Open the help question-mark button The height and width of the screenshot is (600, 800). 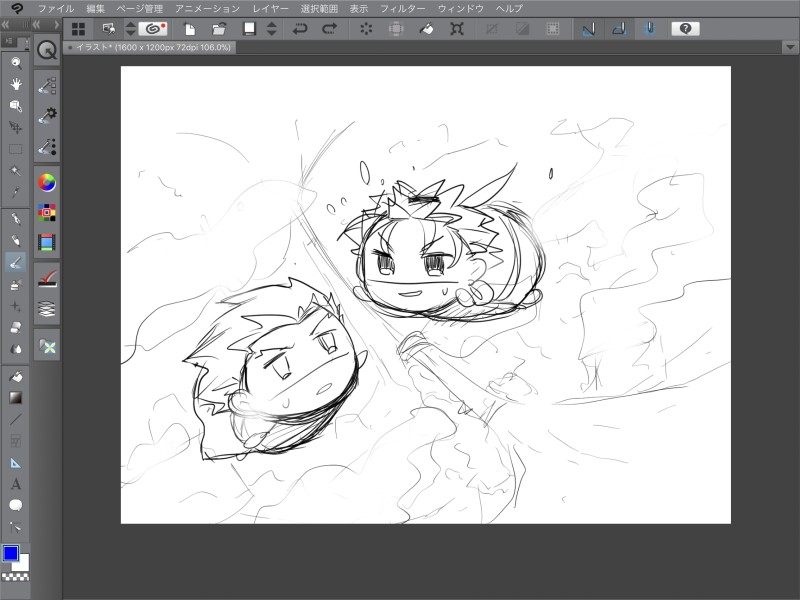[x=685, y=29]
